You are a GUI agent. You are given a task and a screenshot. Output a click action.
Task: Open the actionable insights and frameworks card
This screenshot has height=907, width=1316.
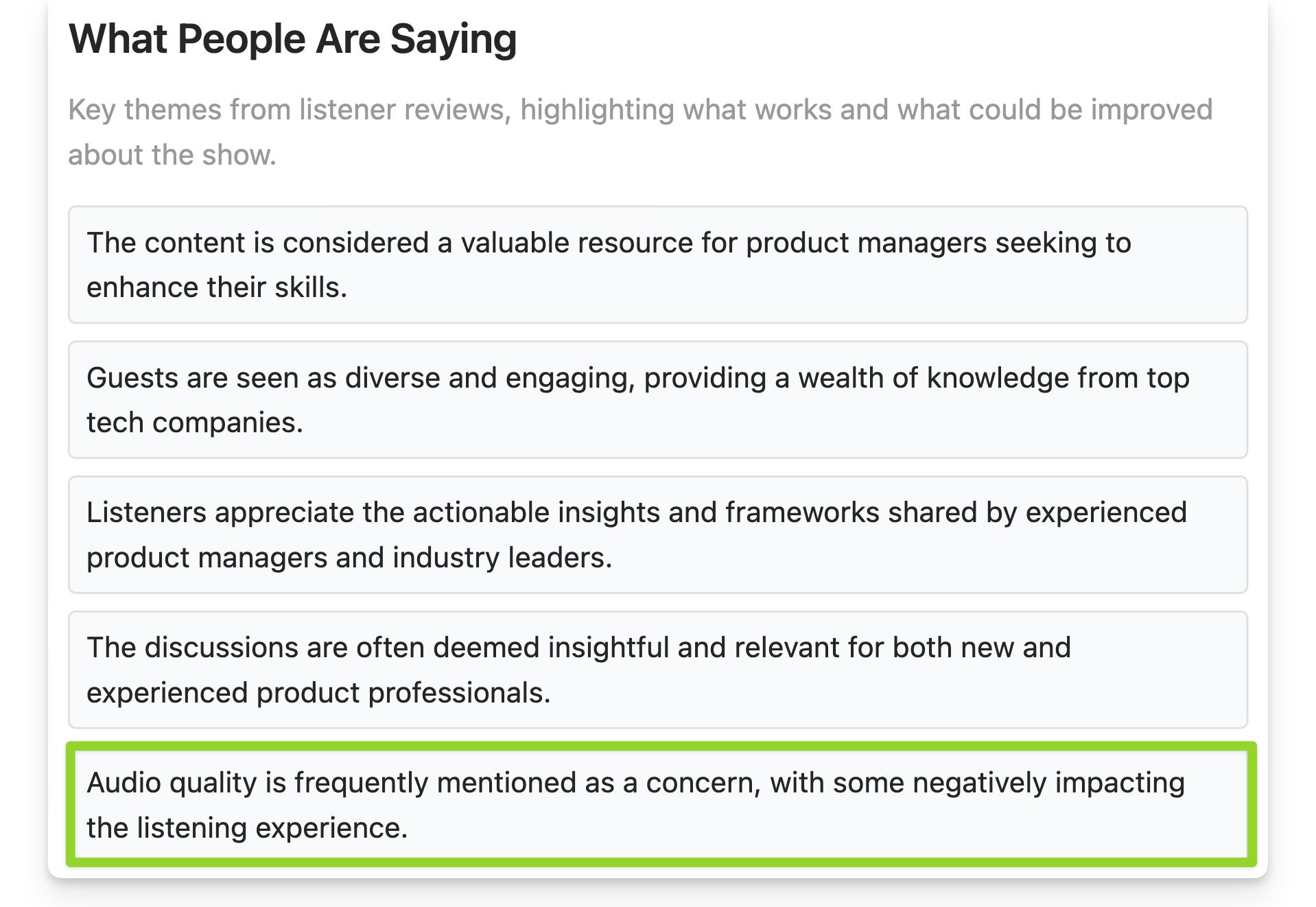point(658,534)
